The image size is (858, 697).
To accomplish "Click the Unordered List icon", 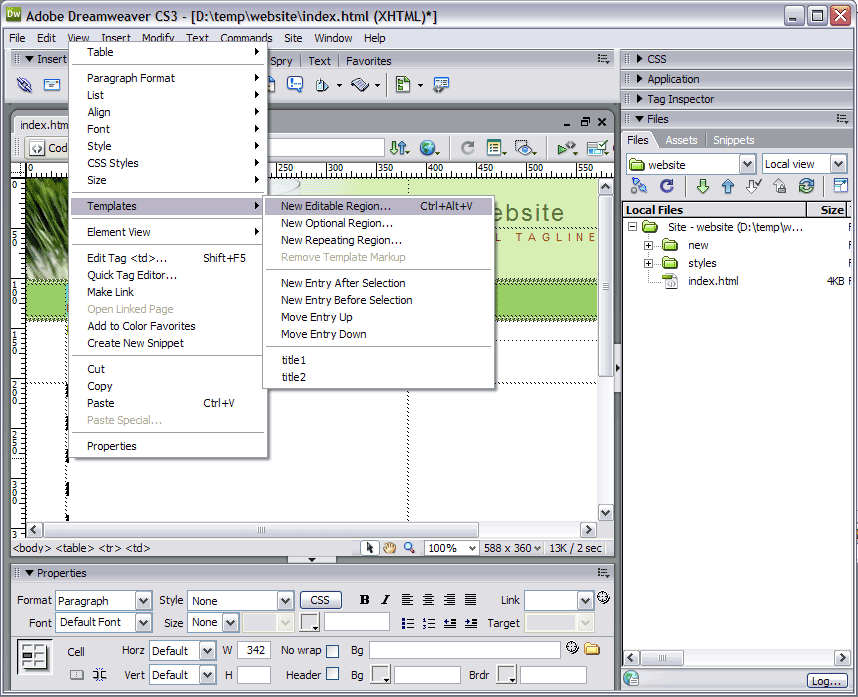I will (408, 623).
